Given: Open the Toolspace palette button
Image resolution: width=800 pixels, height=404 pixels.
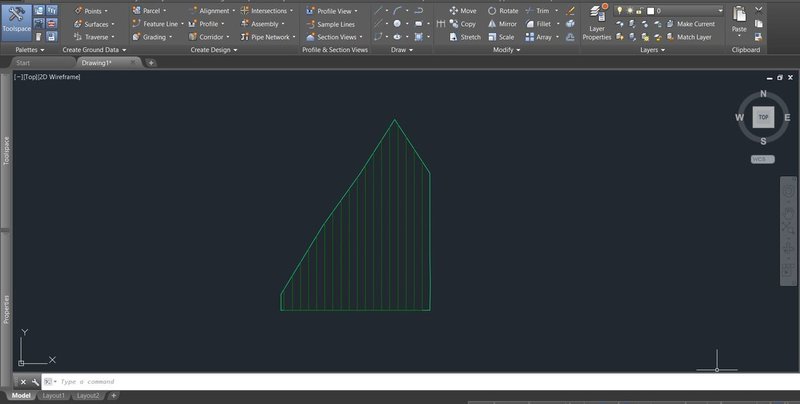Looking at the screenshot, I should click(16, 20).
